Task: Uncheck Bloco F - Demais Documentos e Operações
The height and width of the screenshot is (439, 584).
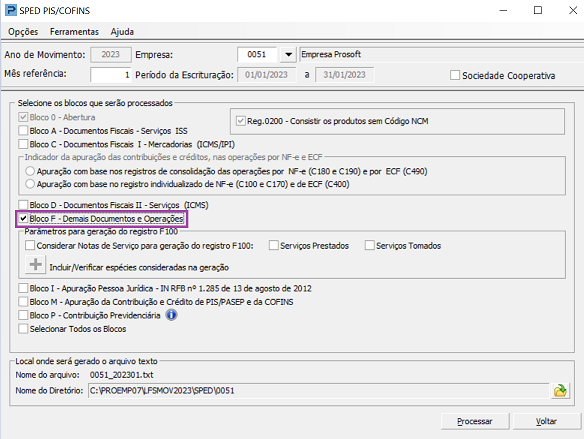Action: [23, 219]
